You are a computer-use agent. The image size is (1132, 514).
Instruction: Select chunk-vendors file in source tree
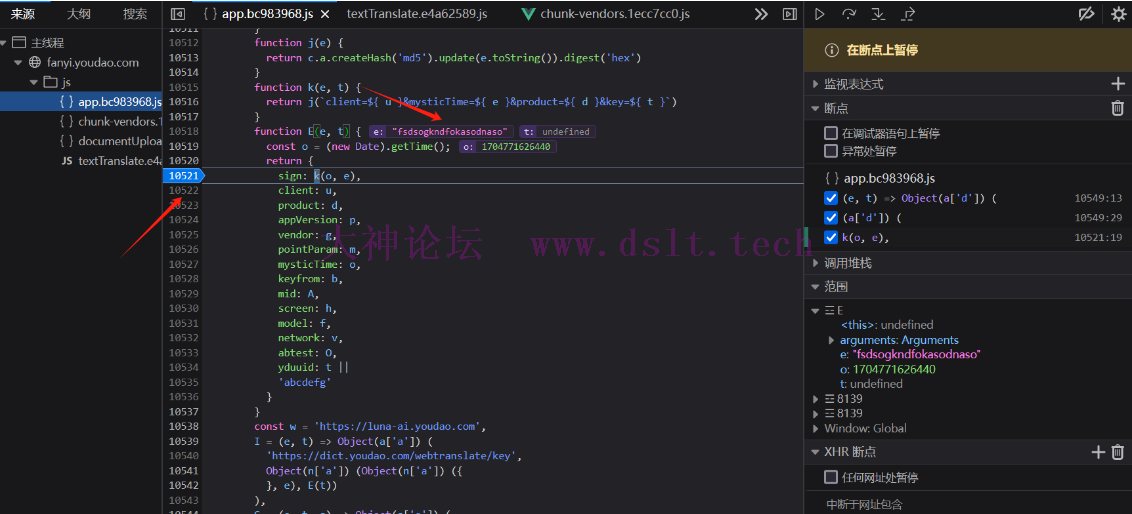coord(119,121)
